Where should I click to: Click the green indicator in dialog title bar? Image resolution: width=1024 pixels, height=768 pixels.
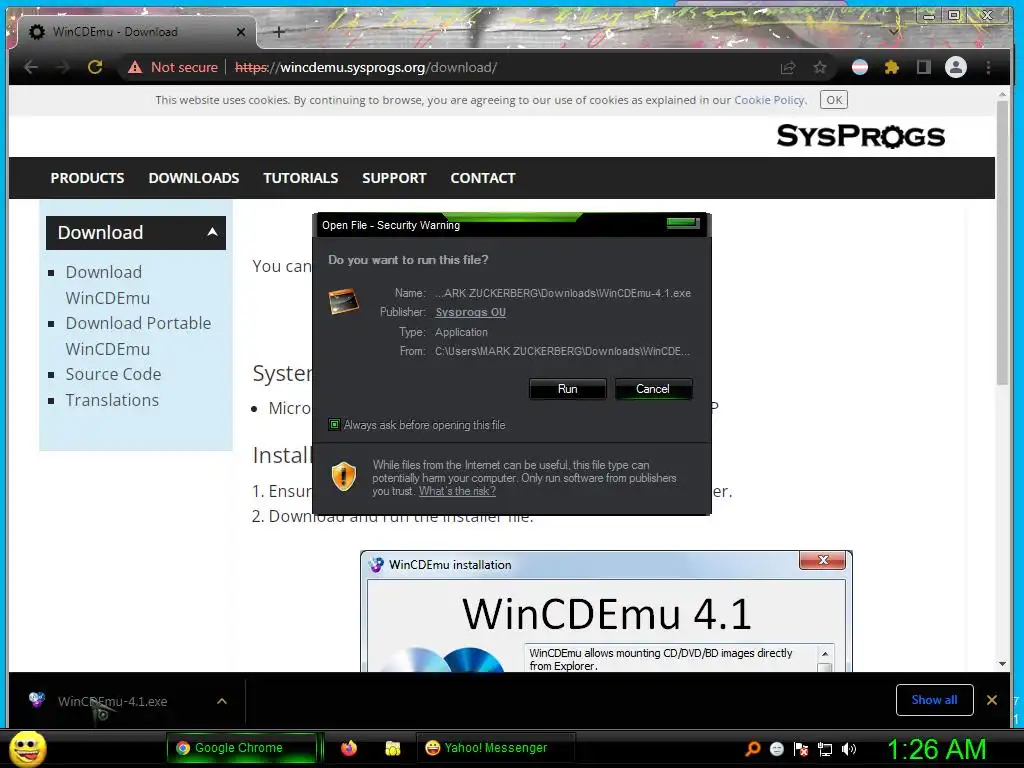click(x=683, y=223)
